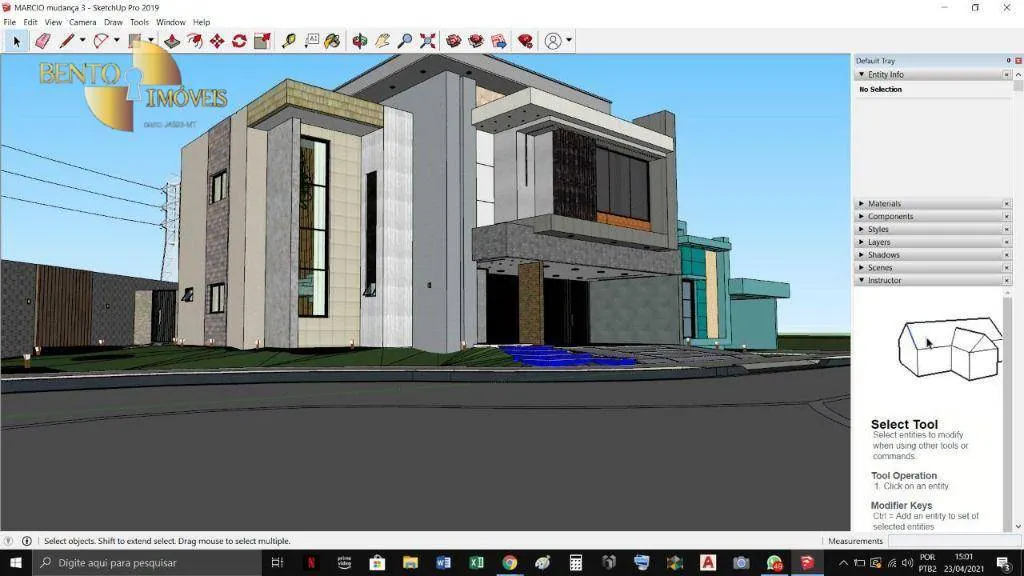Select the Eraser tool
Viewport: 1024px width, 576px height.
coord(42,41)
